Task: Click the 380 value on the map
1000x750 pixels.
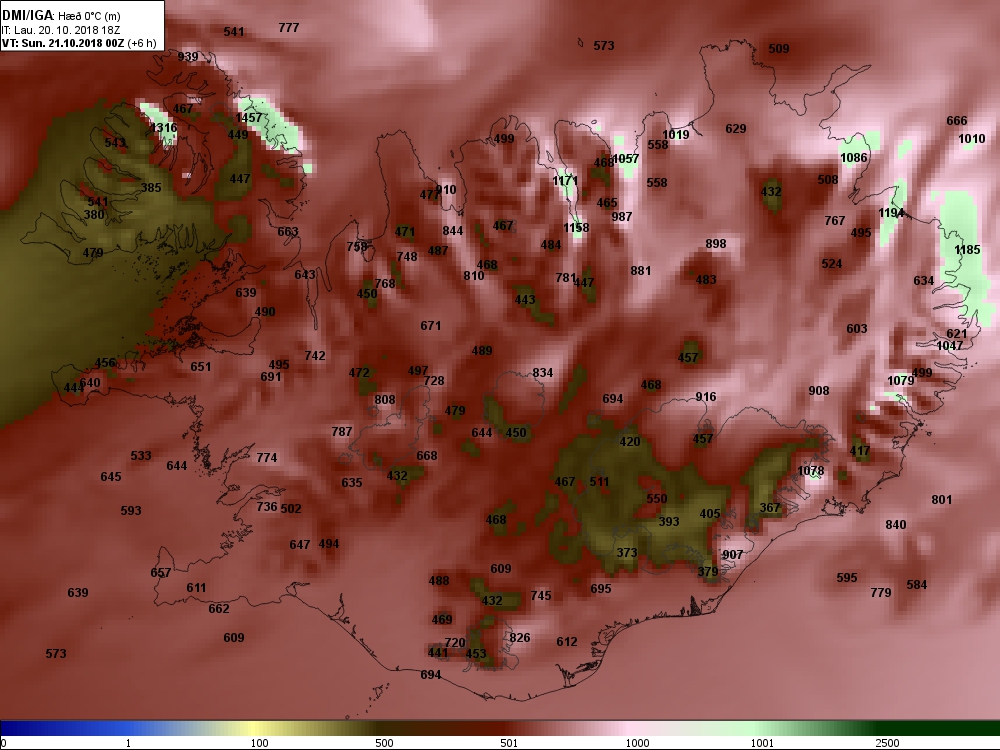Action: tap(94, 214)
